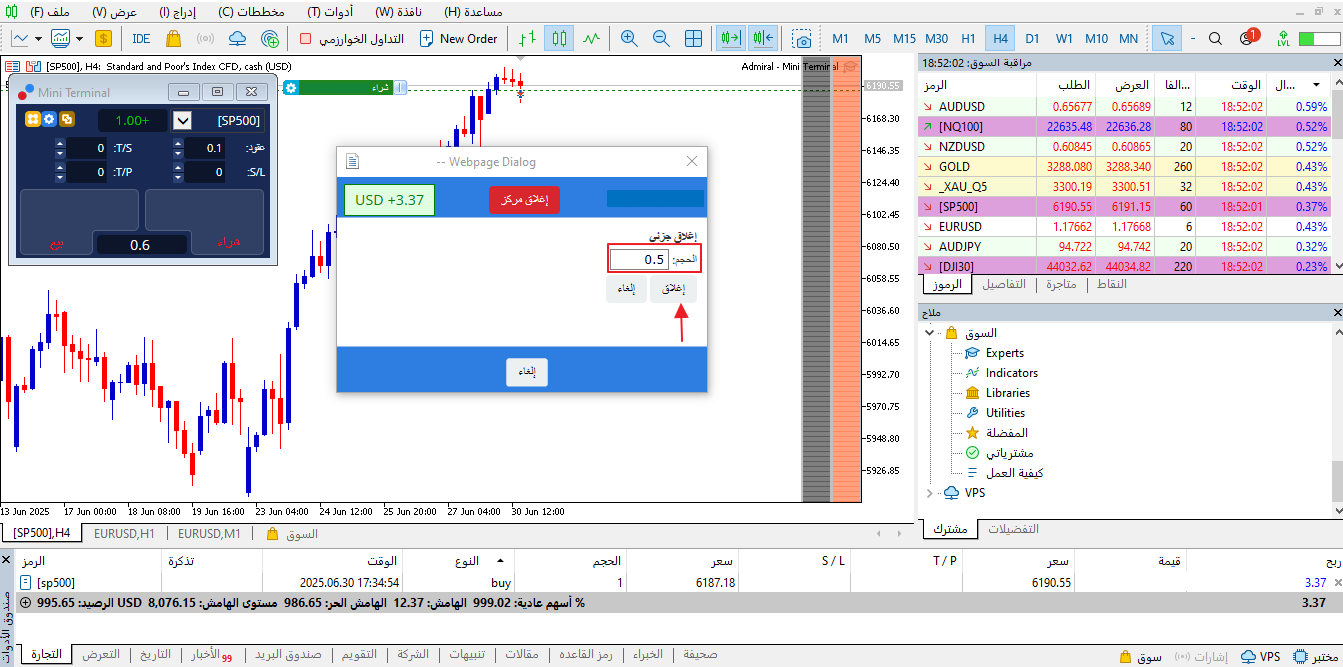Viewport: 1343px width, 667px height.
Task: Open the أدوات (T) menu
Action: (330, 12)
